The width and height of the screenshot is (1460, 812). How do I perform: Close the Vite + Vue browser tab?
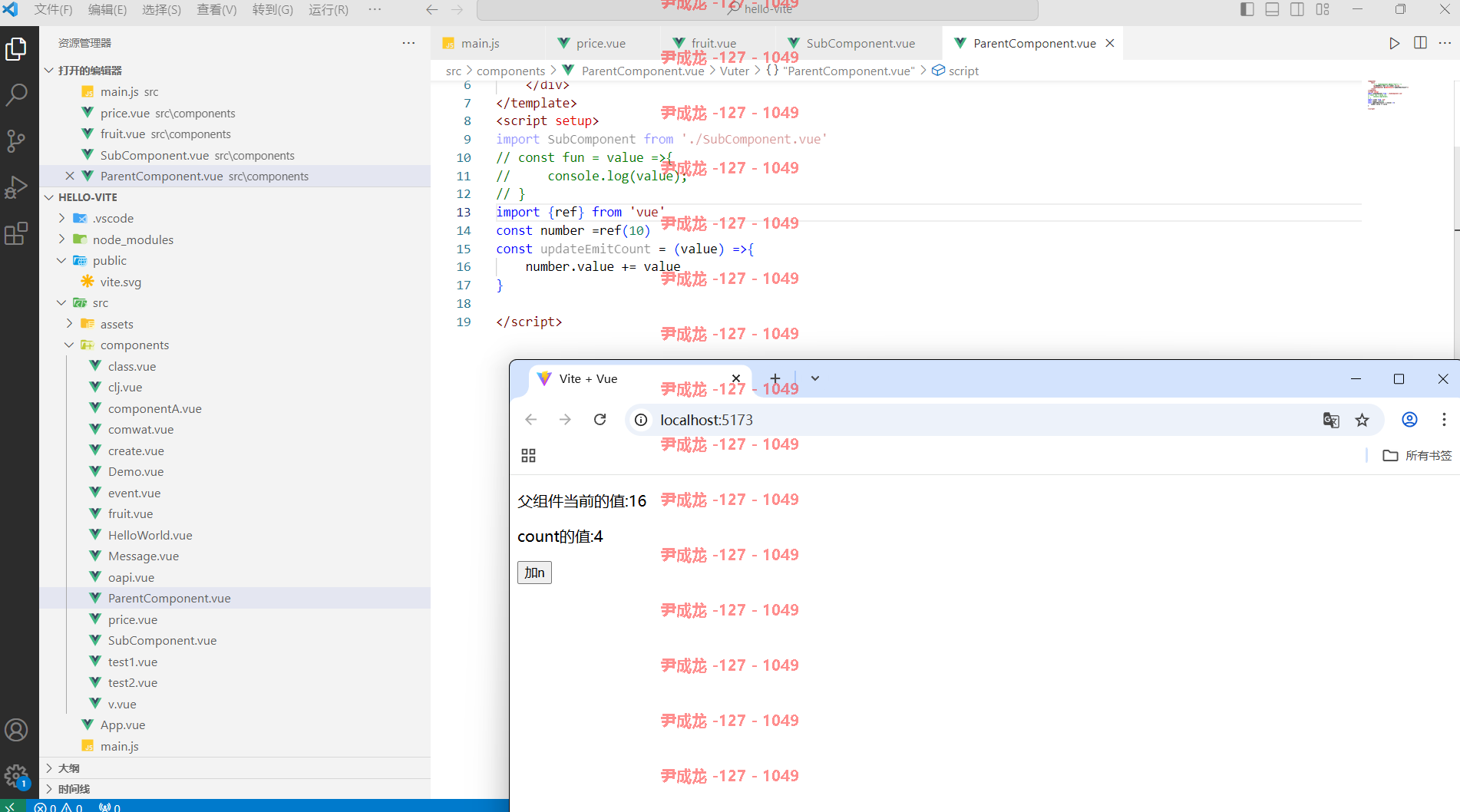736,378
